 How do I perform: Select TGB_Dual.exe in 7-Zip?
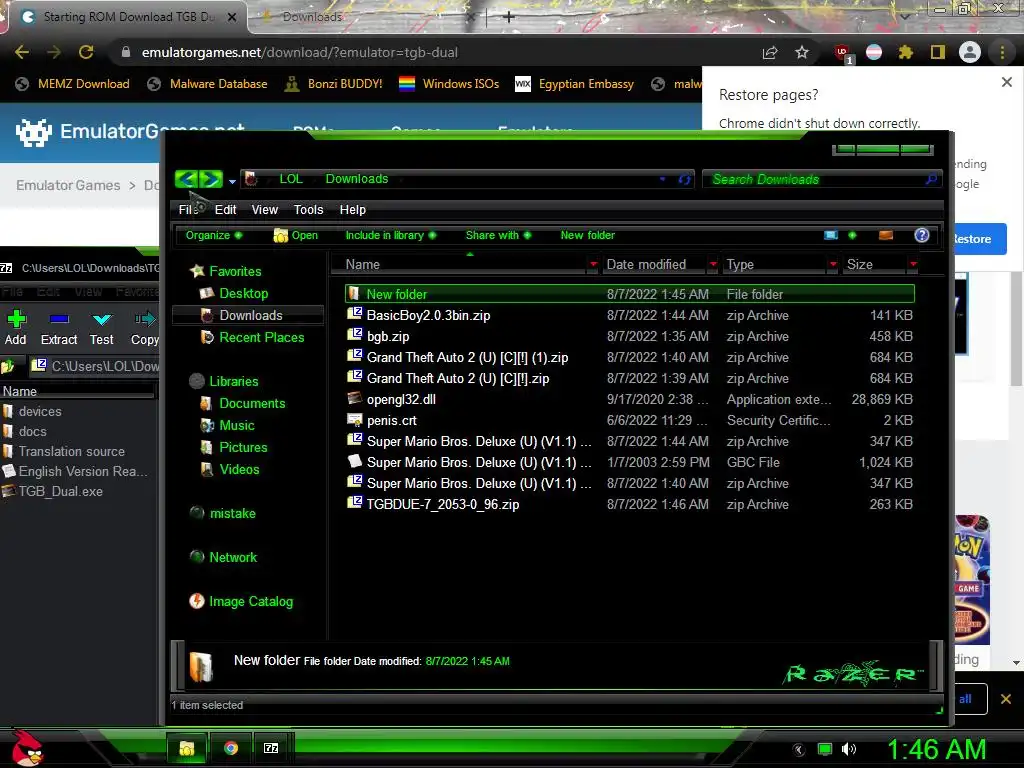[61, 491]
